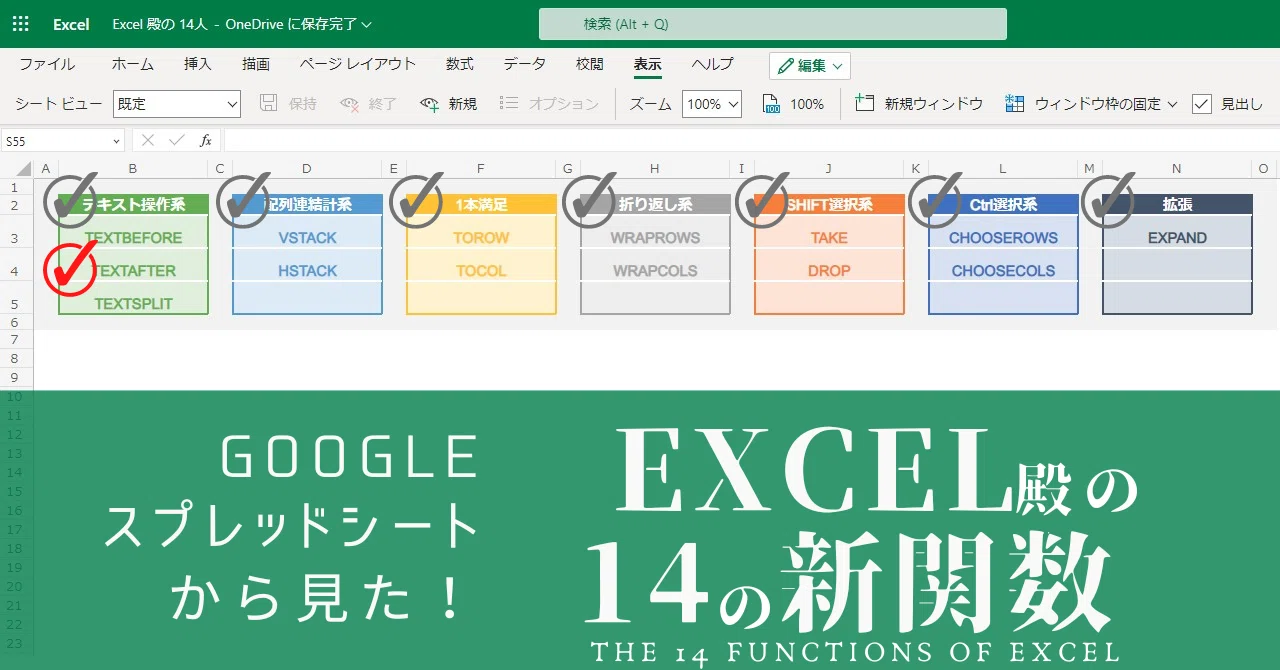Click the red checkmark on TEXTAFTER

pos(70,269)
